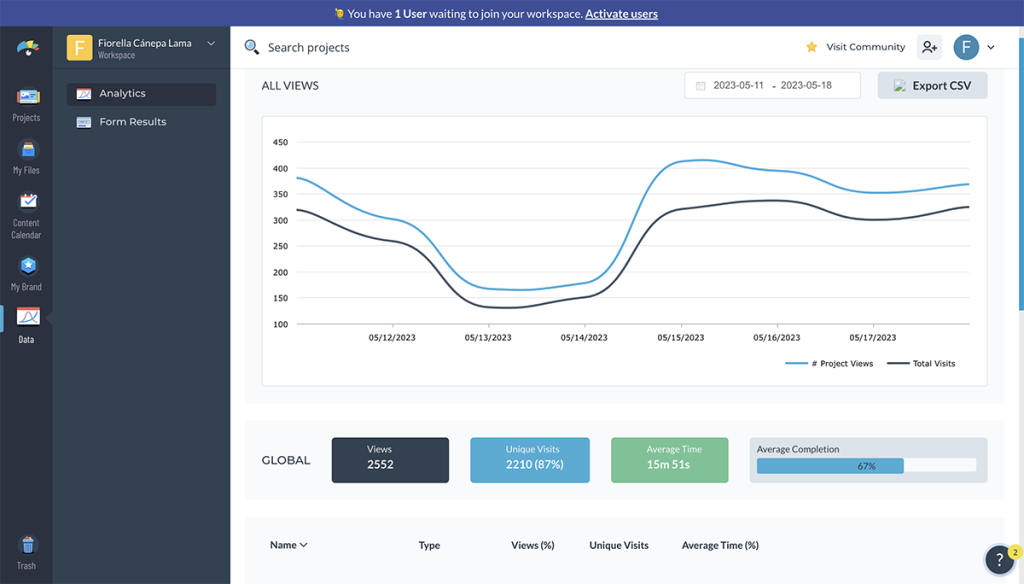This screenshot has height=584, width=1024.
Task: Switch to Form Results
Action: point(132,122)
